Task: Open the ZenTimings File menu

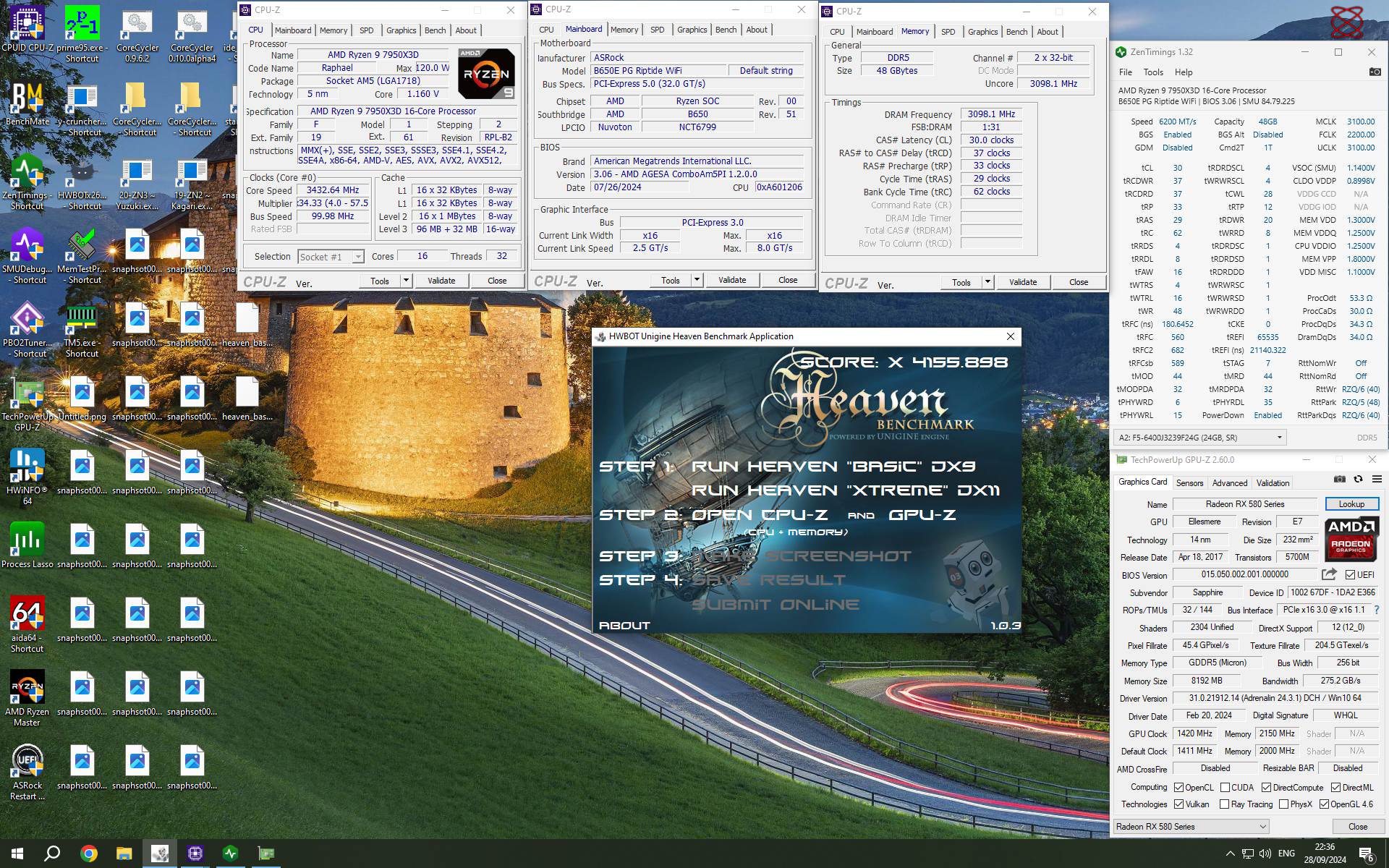Action: click(1125, 72)
